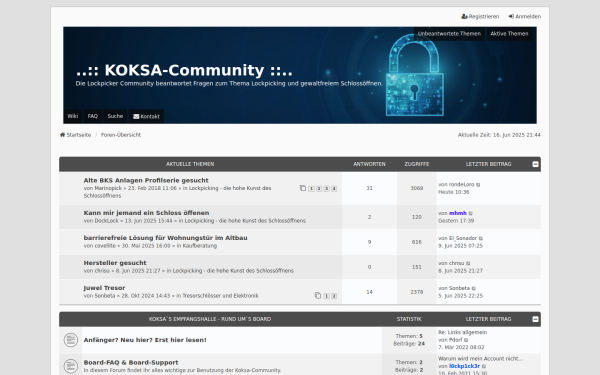Go to page 4 of Alte BKS Anlagen topic

tap(334, 189)
